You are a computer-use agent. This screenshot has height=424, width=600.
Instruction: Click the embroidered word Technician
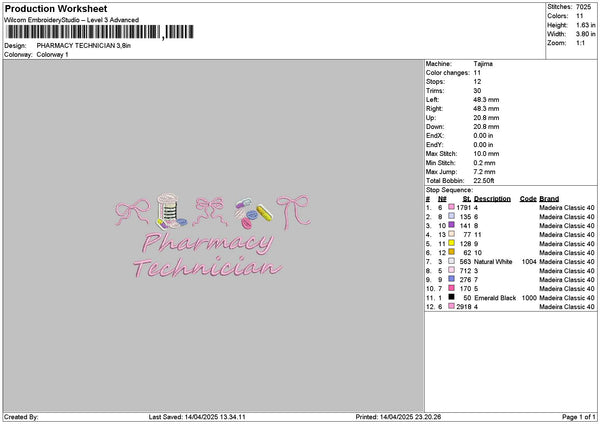click(208, 267)
